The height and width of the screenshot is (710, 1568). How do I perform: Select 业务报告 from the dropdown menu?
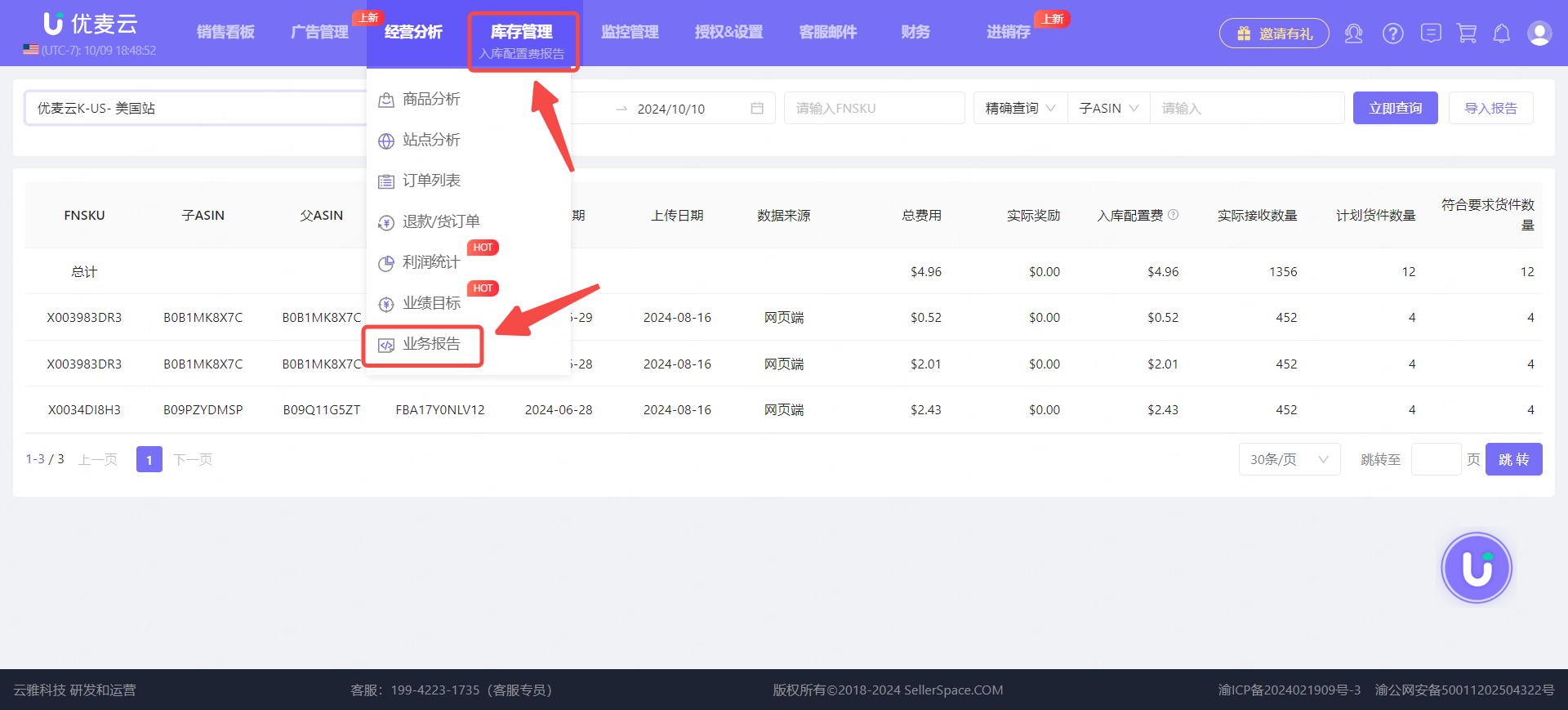coord(430,345)
